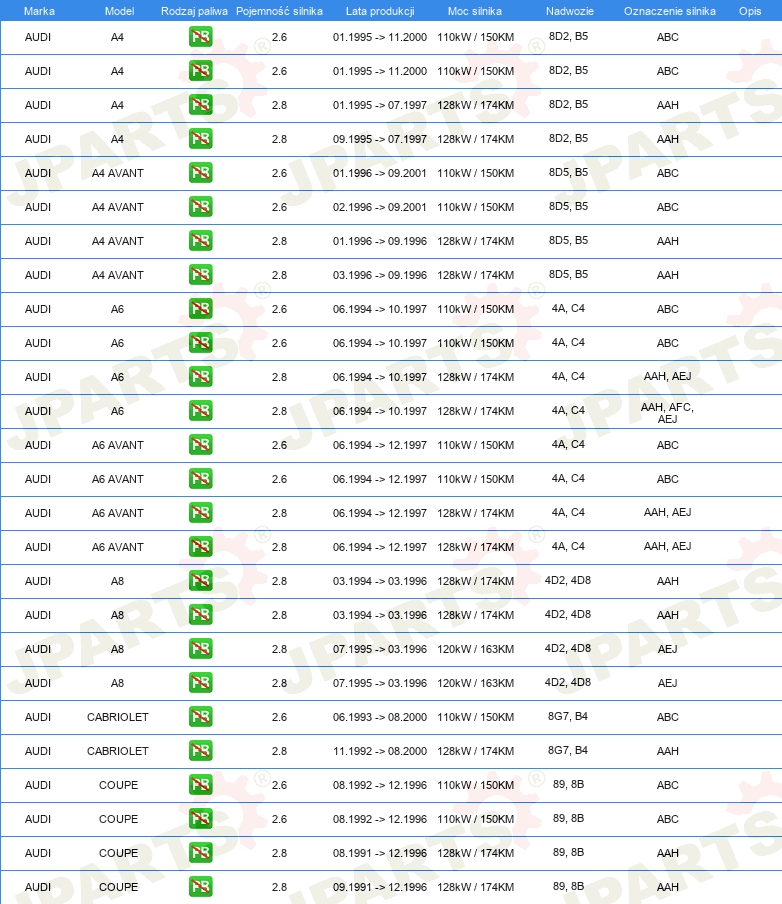Click petrol fuel icon in A4 row 01.1995 -> 07.1997

(x=201, y=105)
